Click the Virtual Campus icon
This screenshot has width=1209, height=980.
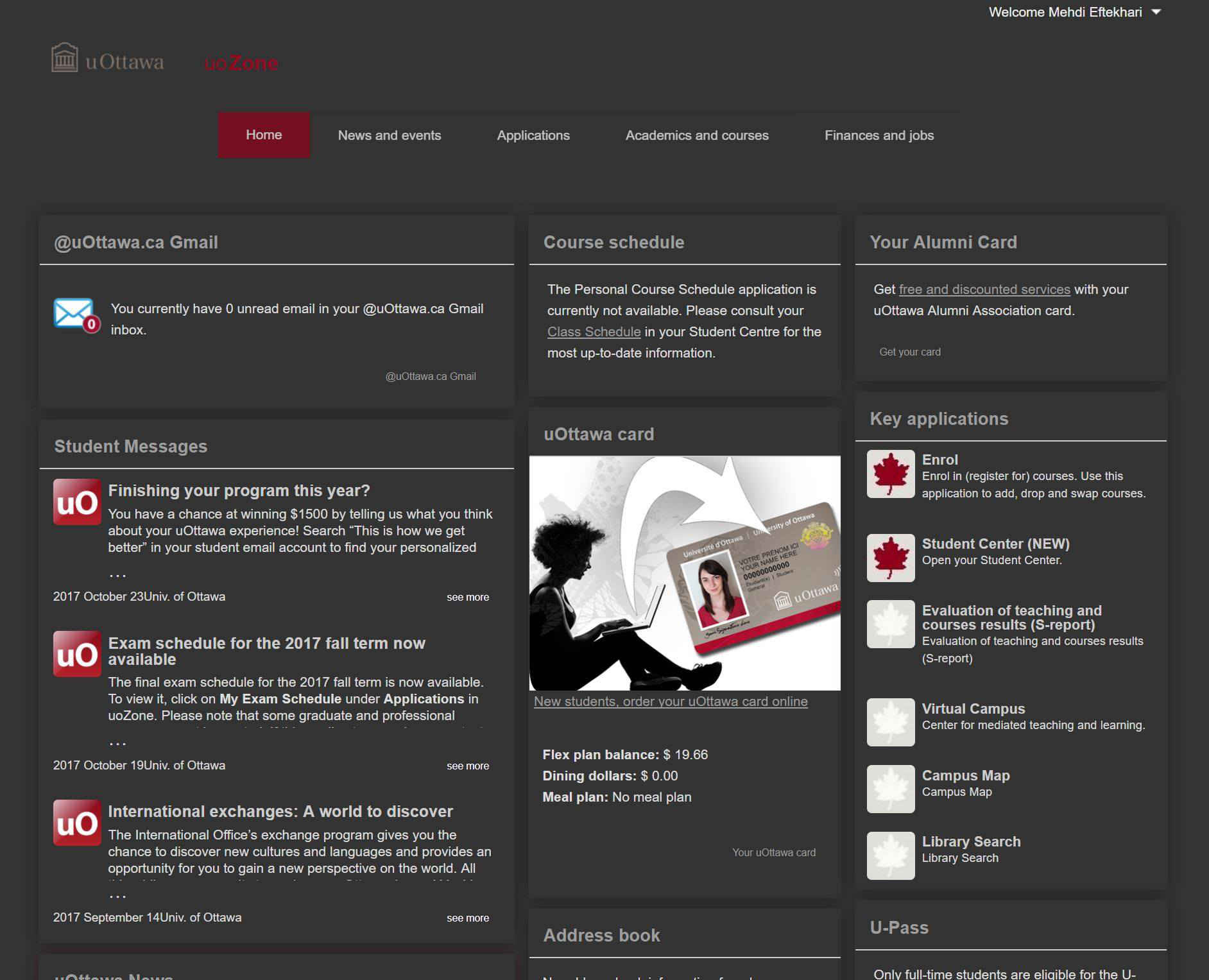click(891, 723)
